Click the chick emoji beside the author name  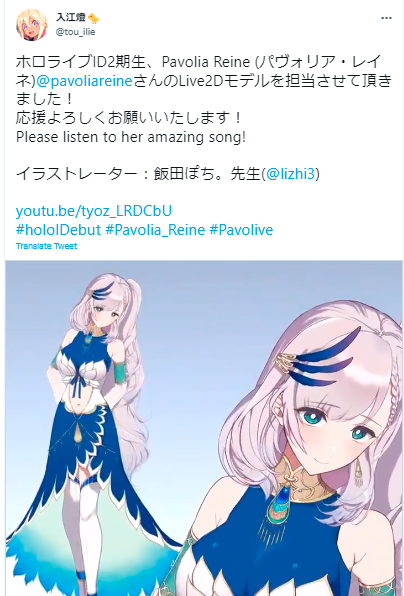click(93, 18)
